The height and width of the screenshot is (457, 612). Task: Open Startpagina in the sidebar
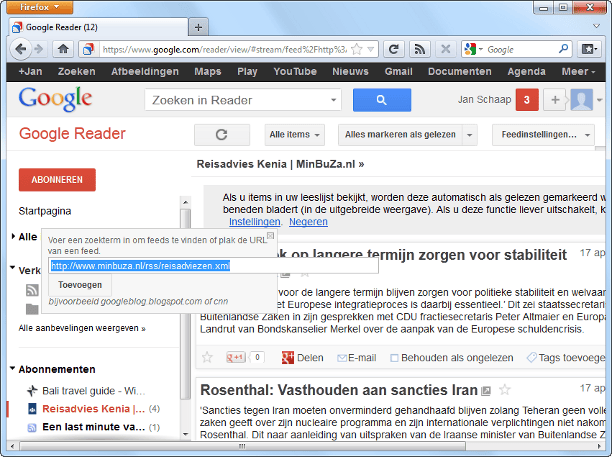tap(45, 211)
